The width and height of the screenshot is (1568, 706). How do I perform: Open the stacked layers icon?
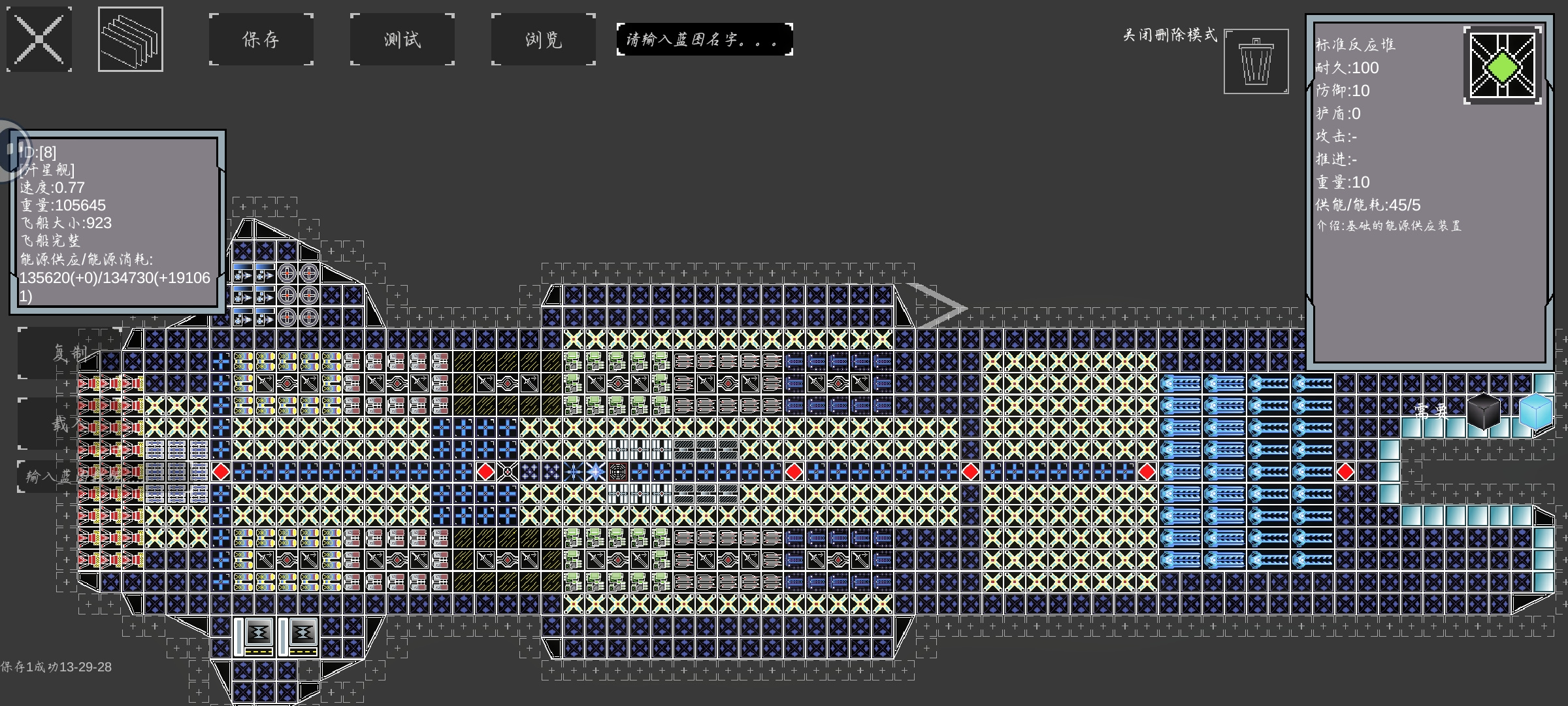coord(131,39)
